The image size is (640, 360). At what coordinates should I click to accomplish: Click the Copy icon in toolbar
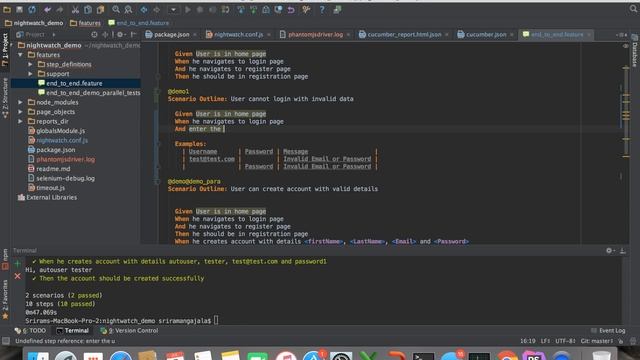pos(87,9)
